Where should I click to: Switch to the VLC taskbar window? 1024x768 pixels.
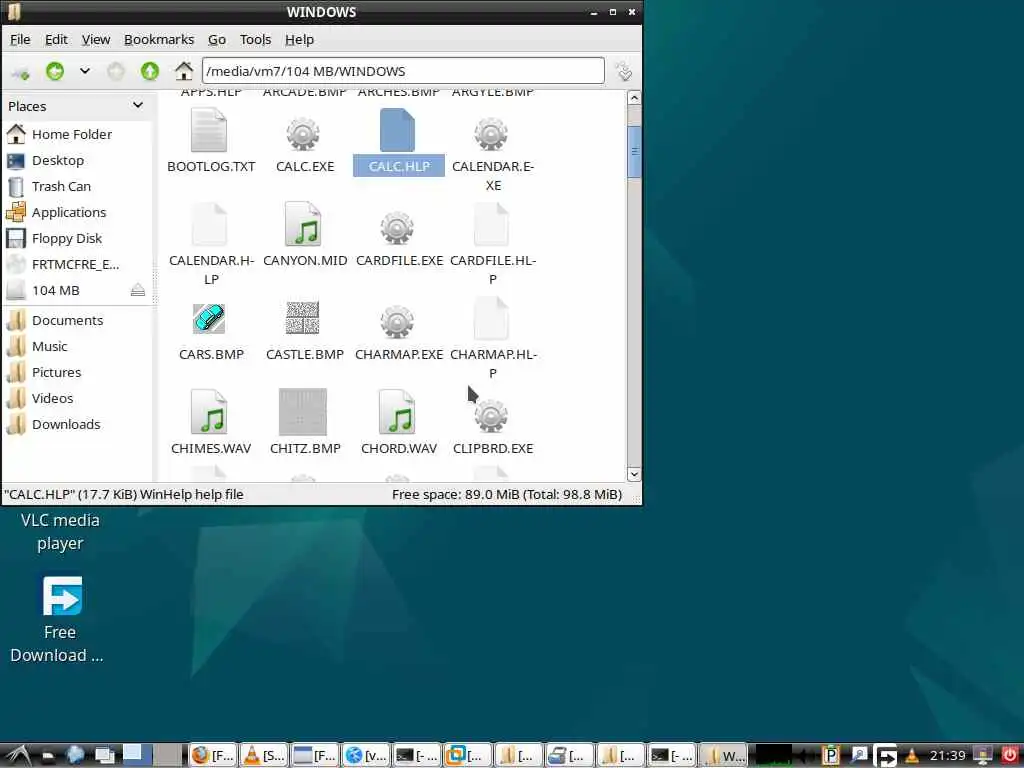(263, 756)
